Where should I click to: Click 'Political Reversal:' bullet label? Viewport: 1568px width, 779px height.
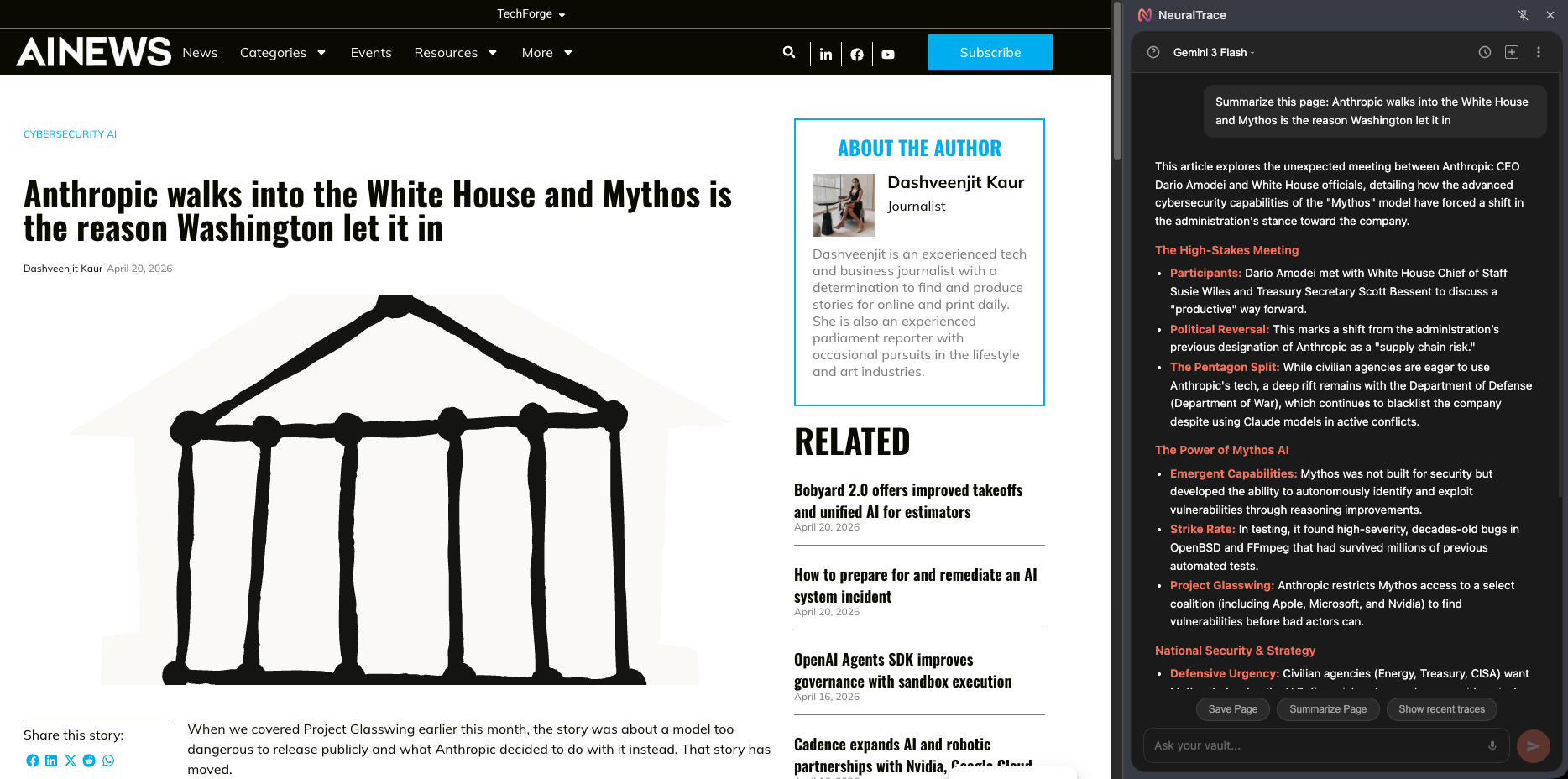(1220, 329)
